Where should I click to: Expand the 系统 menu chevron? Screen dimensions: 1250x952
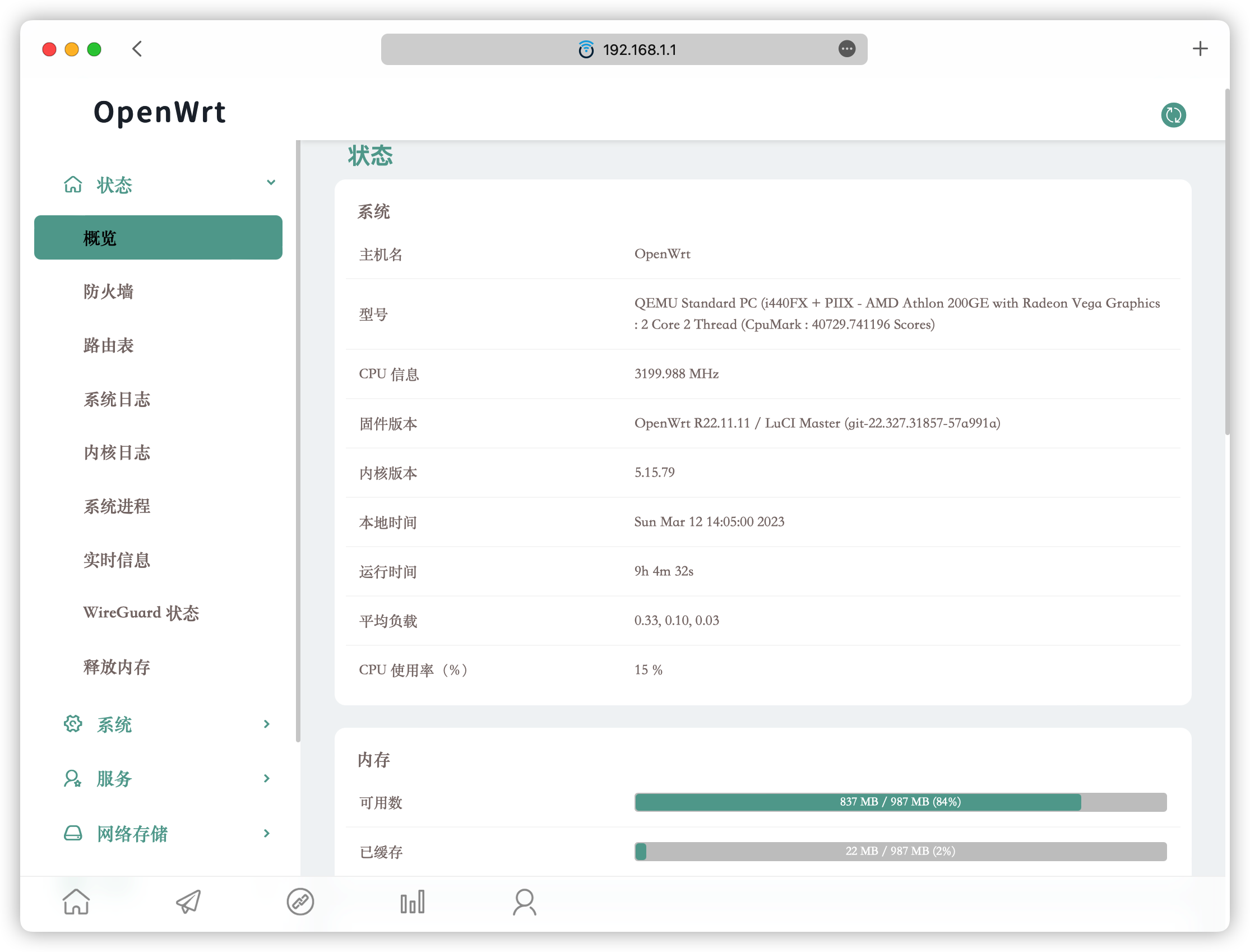pyautogui.click(x=267, y=724)
